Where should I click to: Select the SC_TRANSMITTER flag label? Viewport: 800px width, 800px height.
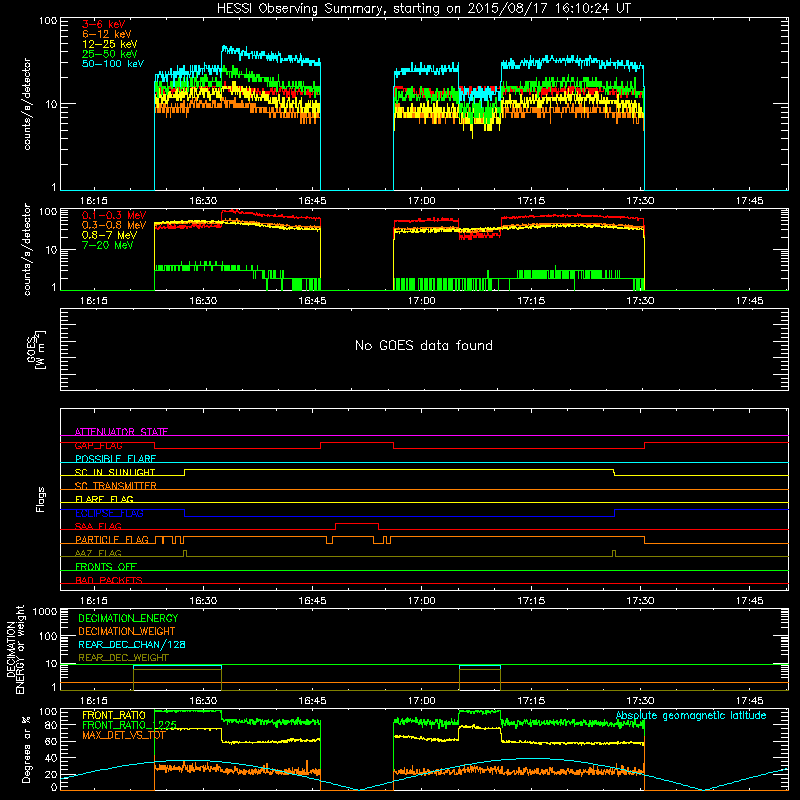tap(116, 486)
